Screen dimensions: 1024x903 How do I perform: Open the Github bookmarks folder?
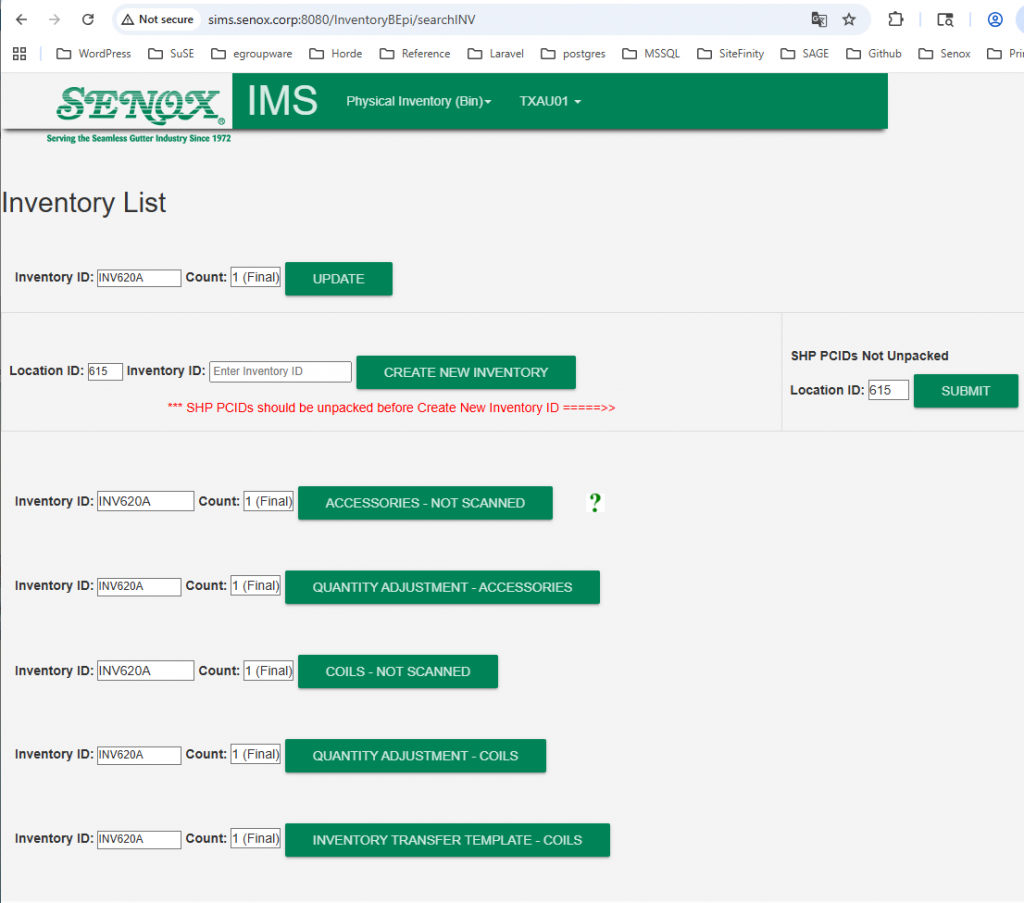pos(873,53)
